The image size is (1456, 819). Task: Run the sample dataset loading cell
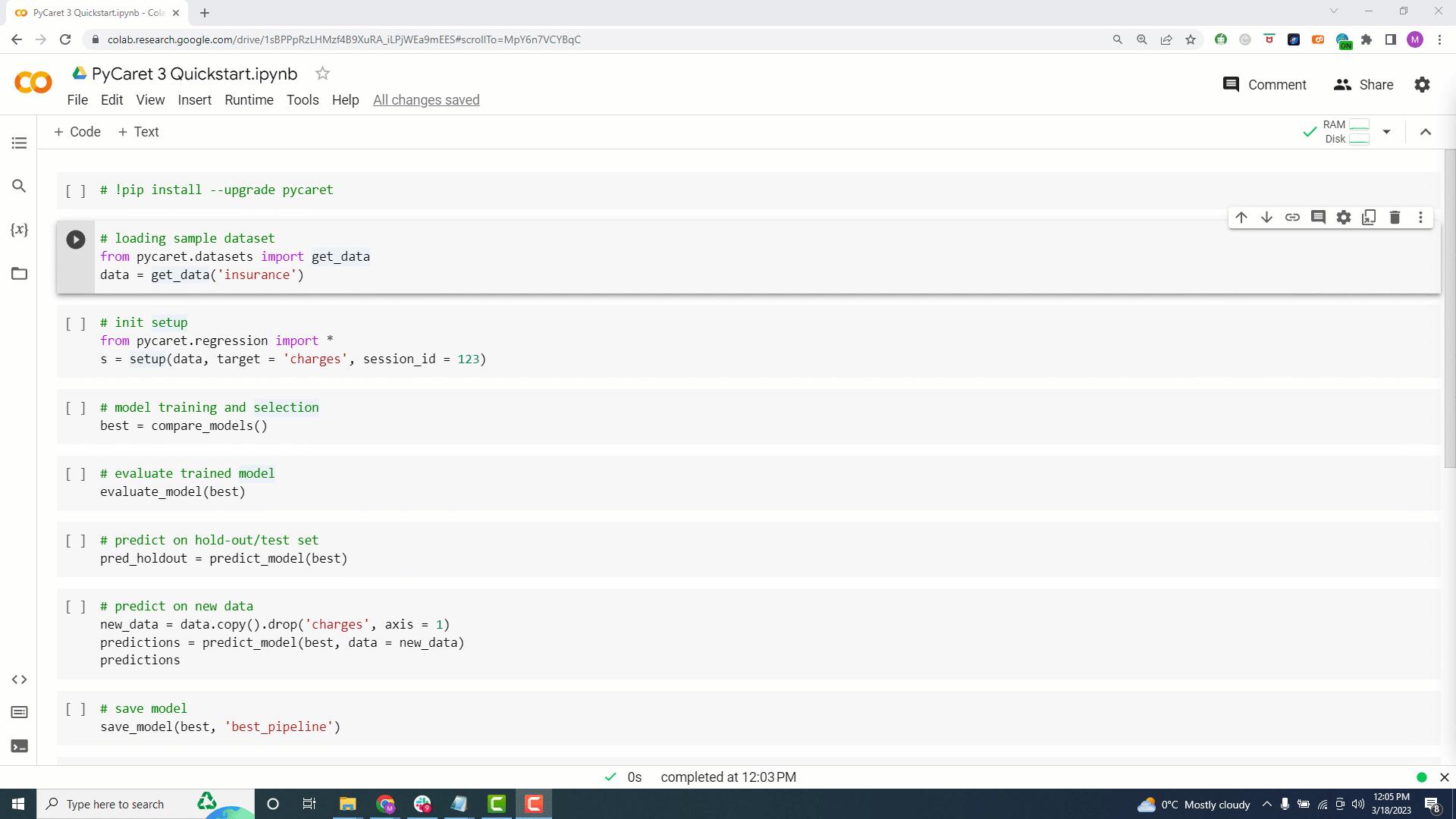point(75,239)
